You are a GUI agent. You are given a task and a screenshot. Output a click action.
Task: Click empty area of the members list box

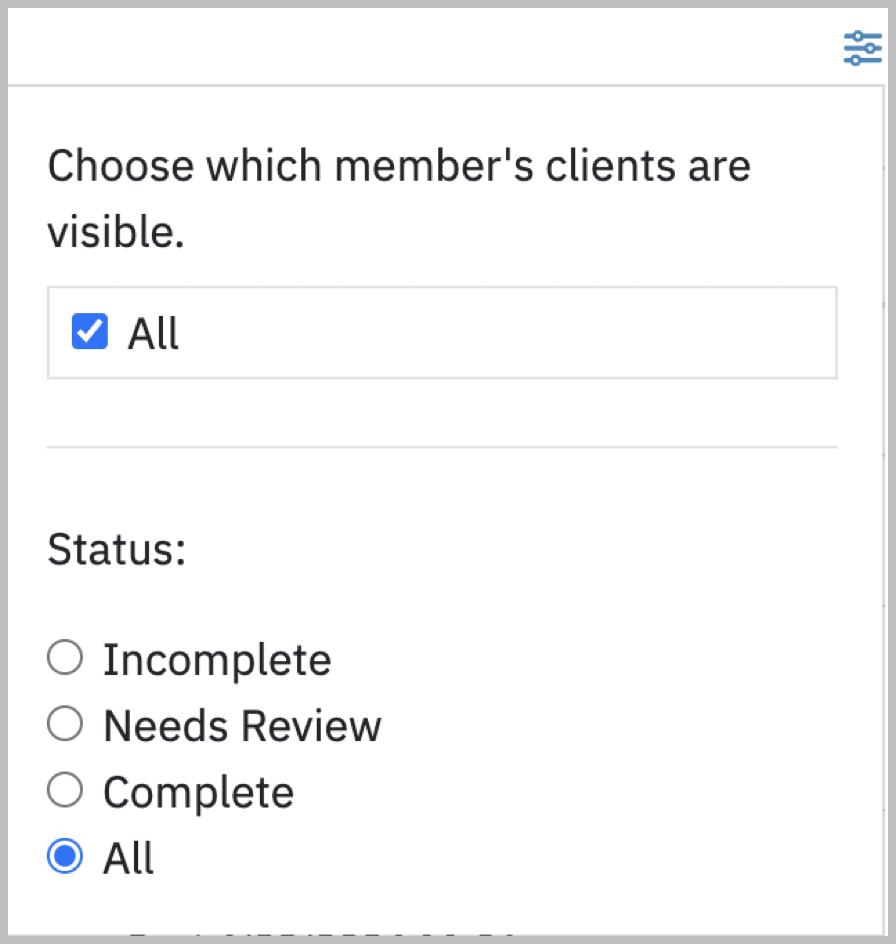point(506,333)
